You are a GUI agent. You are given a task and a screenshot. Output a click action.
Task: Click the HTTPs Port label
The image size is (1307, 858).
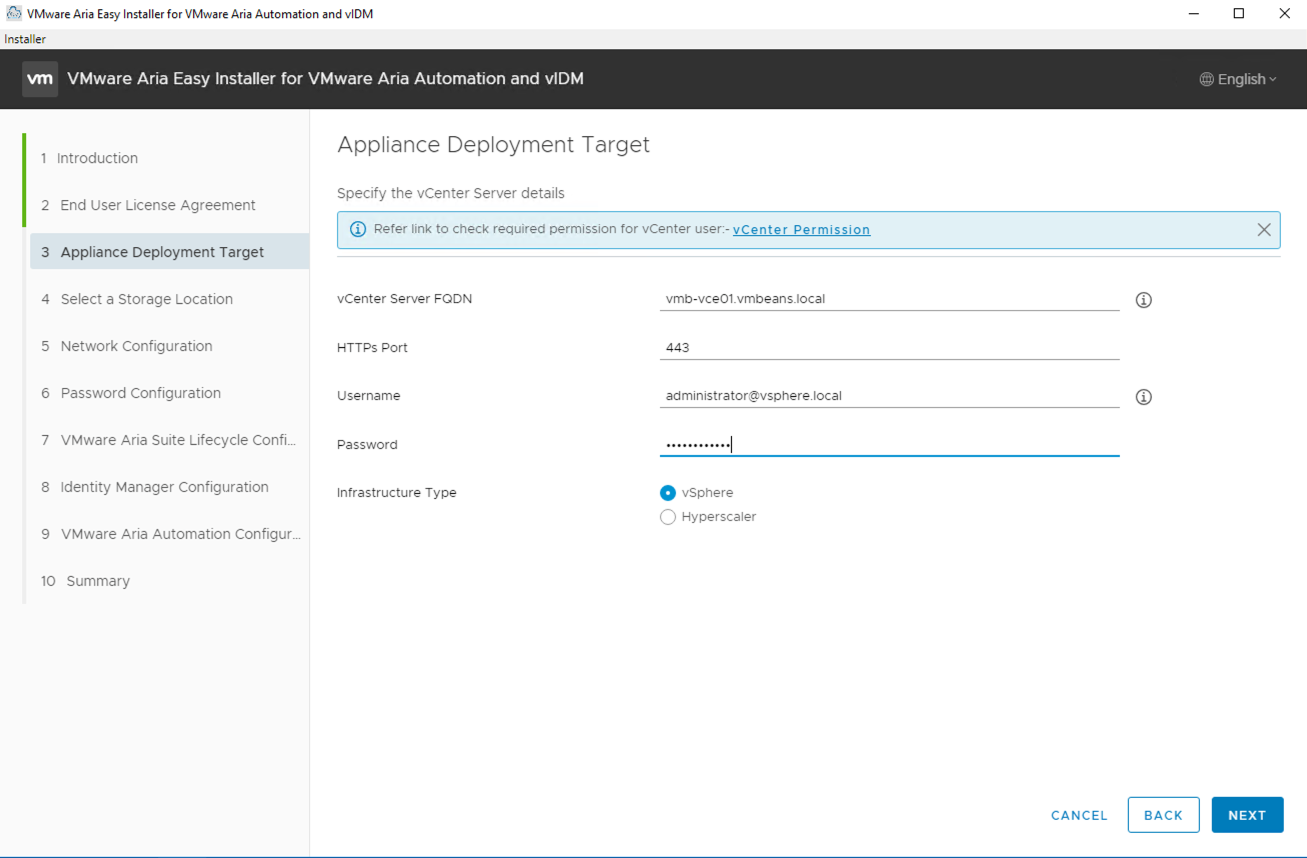(372, 348)
